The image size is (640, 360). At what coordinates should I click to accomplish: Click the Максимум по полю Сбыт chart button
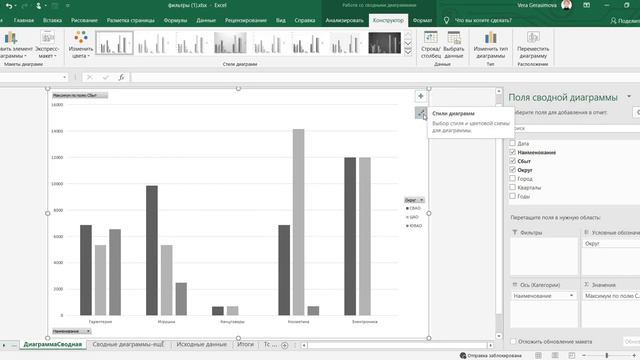click(x=80, y=96)
